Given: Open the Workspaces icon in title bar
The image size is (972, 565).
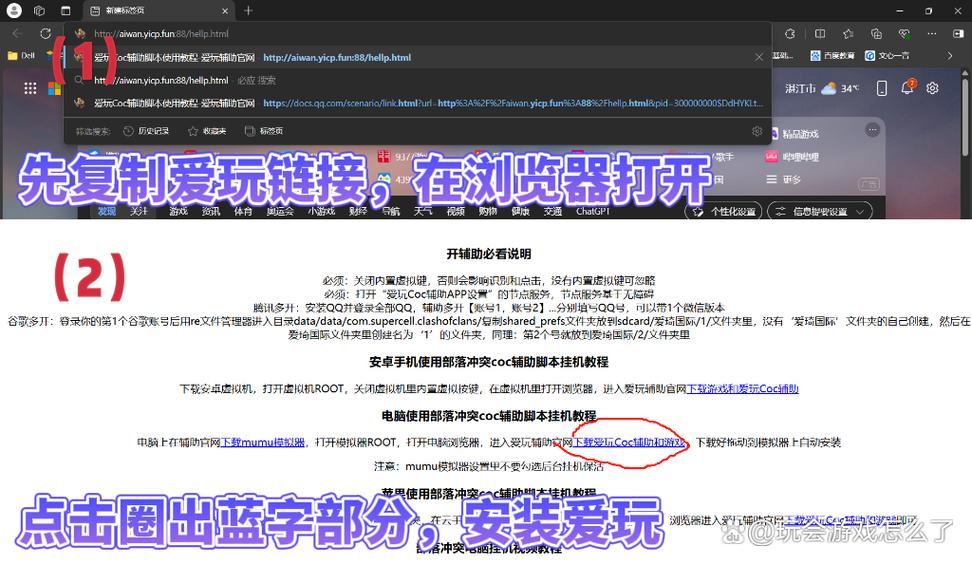Looking at the screenshot, I should [x=39, y=11].
